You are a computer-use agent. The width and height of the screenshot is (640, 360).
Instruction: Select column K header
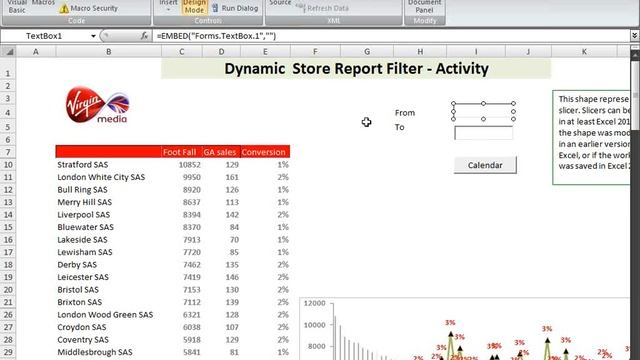point(584,51)
